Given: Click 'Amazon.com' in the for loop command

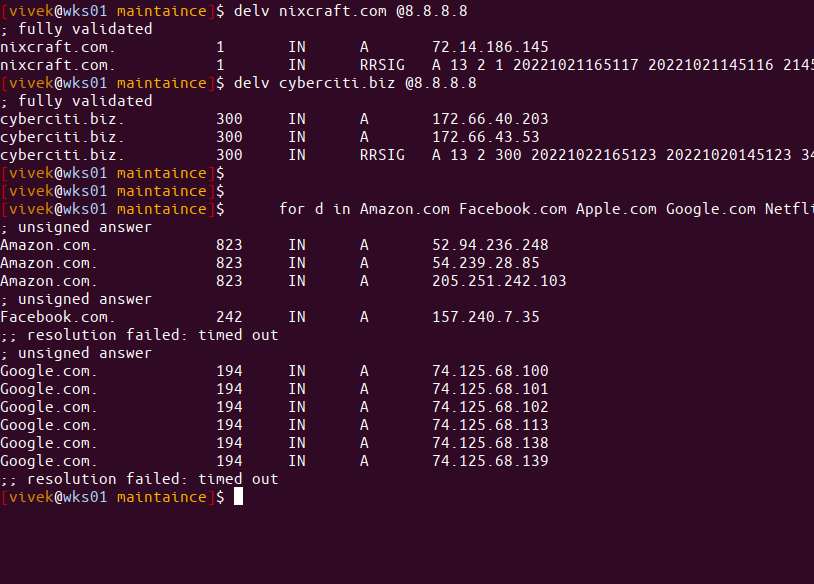Looking at the screenshot, I should tap(405, 209).
